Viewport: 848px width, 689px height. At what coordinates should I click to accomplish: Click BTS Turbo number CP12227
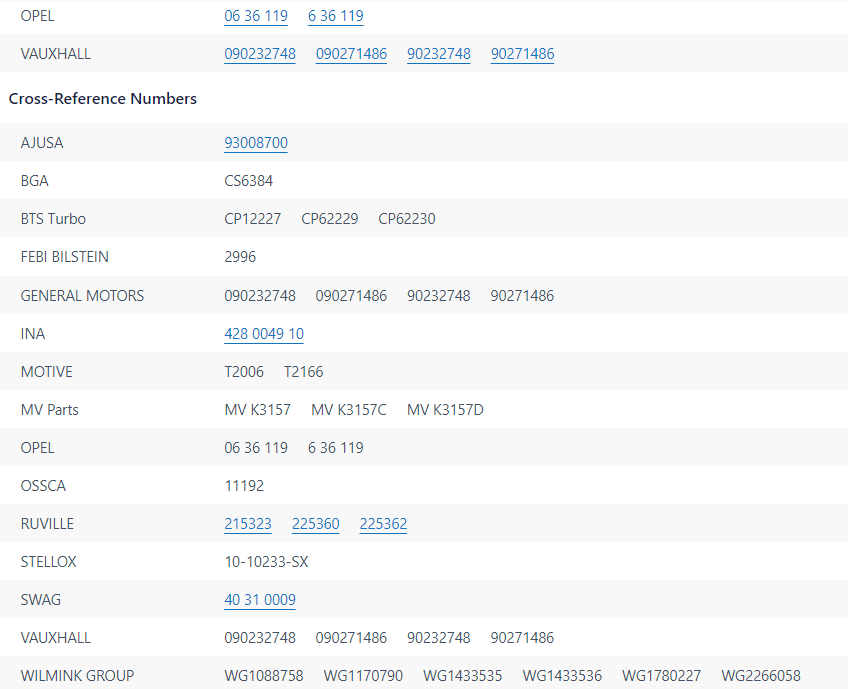(253, 218)
